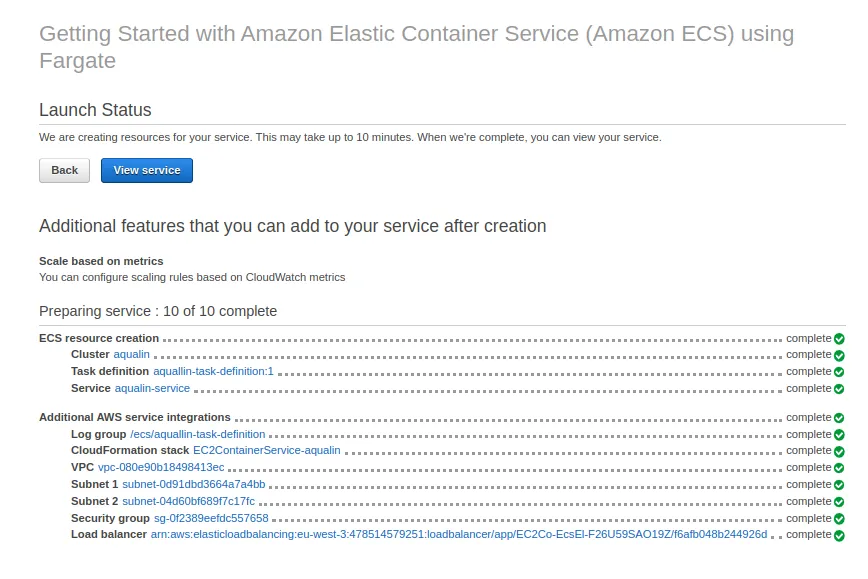Click the green check icon for Log group

coord(840,435)
